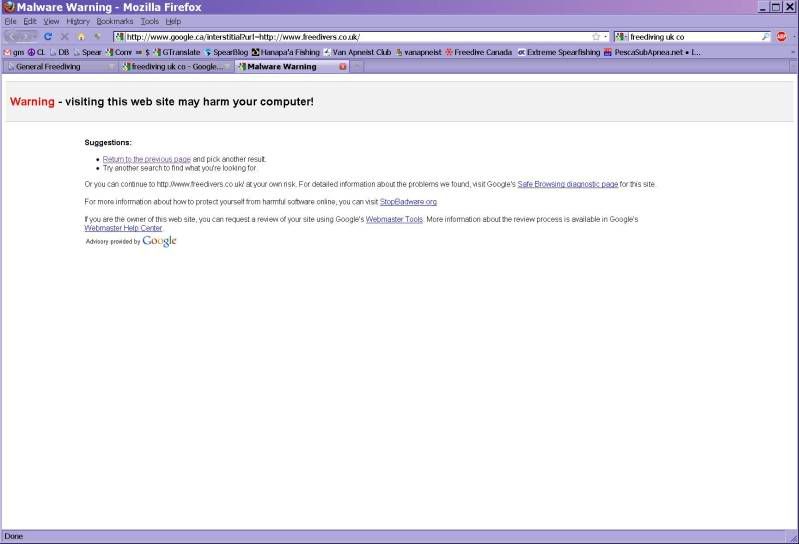Open the Spear bookmark
This screenshot has width=799, height=544.
[x=87, y=52]
